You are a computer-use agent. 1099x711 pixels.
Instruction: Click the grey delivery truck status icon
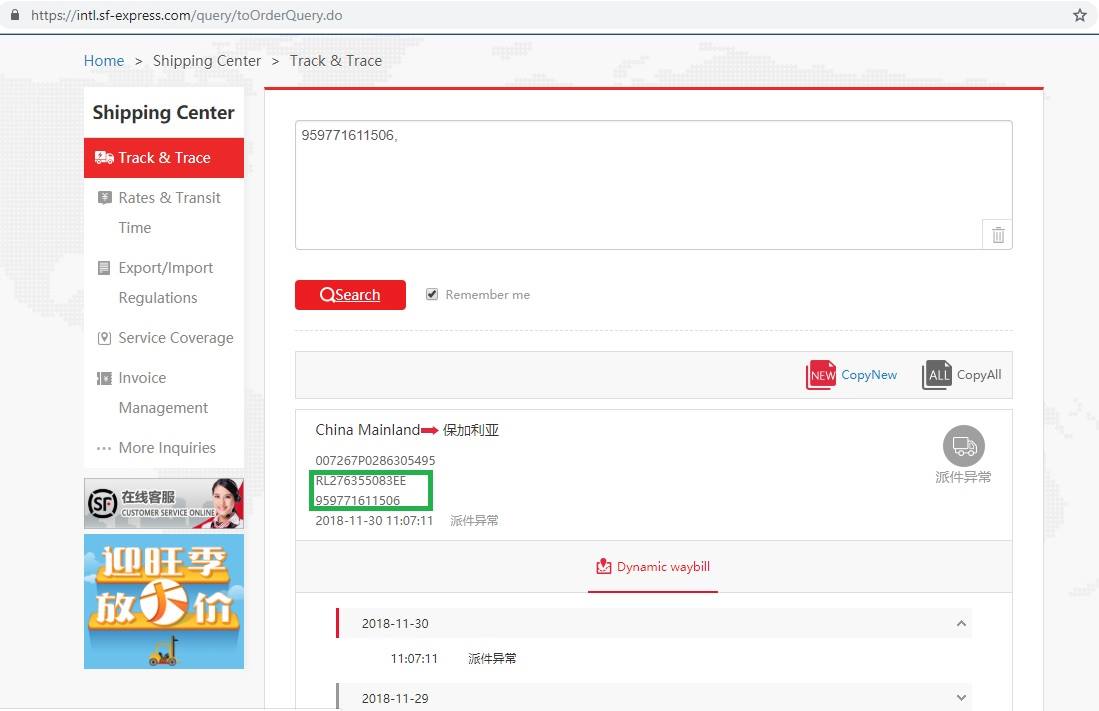tap(964, 446)
